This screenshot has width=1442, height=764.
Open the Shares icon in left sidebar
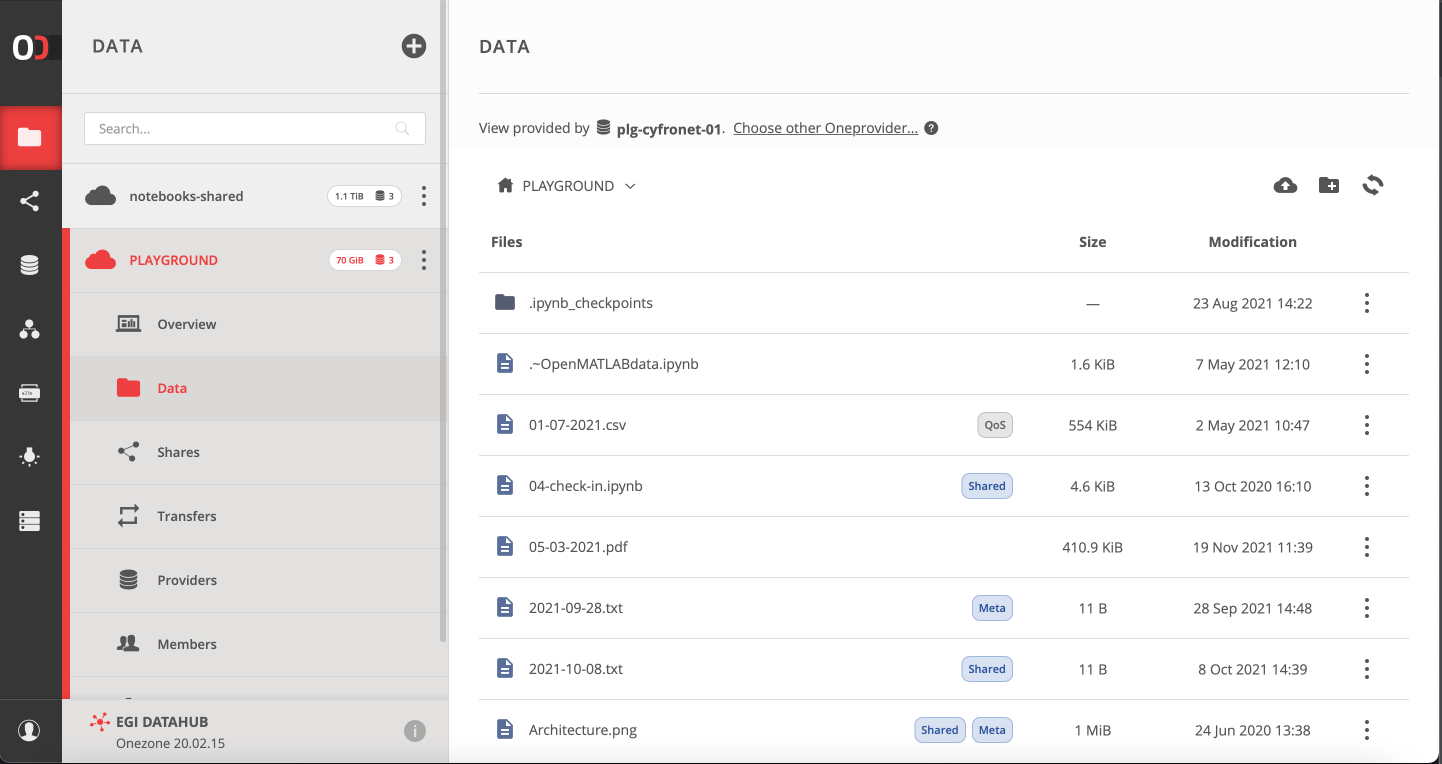pyautogui.click(x=30, y=201)
